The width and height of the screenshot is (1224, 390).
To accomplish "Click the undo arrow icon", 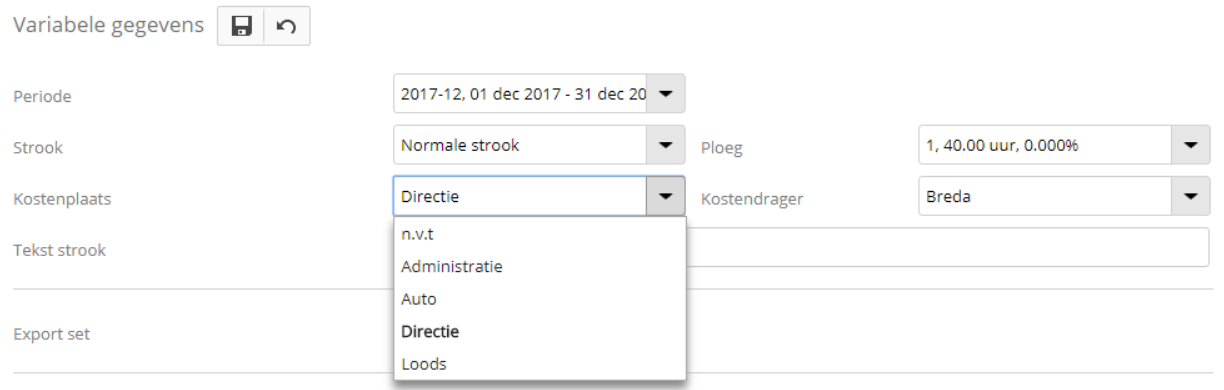I will coord(287,28).
